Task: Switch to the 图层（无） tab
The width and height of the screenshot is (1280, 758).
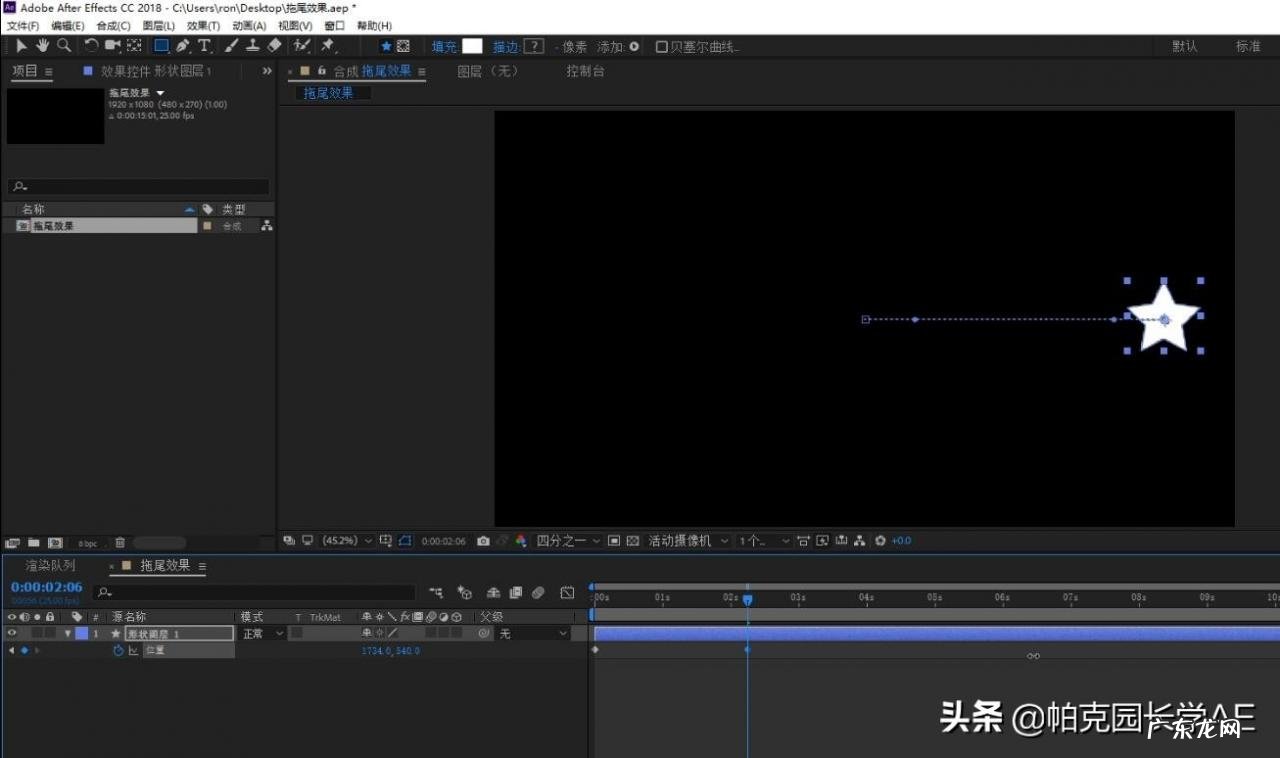Action: pos(490,70)
